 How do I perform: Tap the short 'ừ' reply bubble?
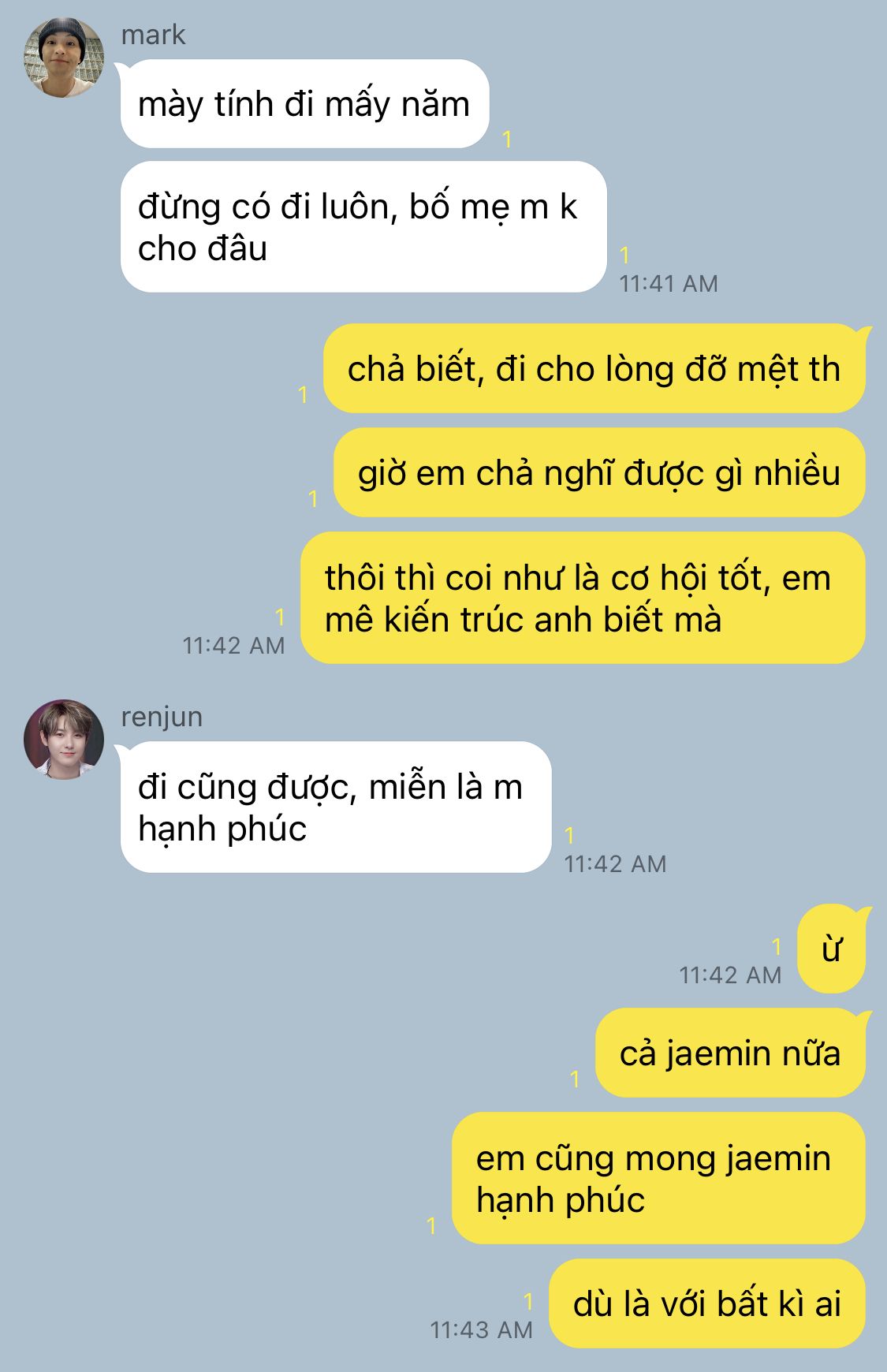tap(831, 949)
